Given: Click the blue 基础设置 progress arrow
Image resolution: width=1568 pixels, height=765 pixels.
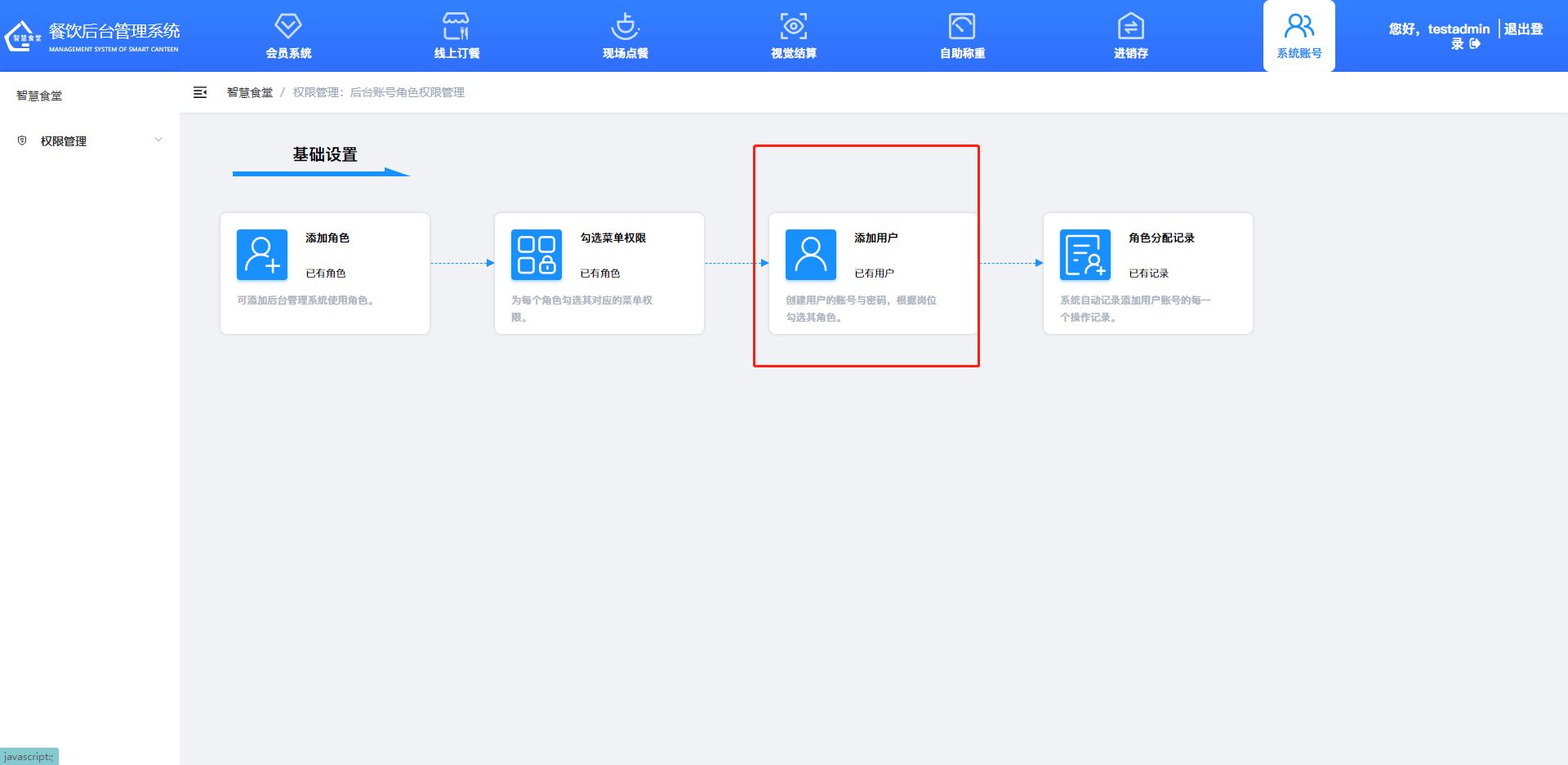Looking at the screenshot, I should point(320,172).
